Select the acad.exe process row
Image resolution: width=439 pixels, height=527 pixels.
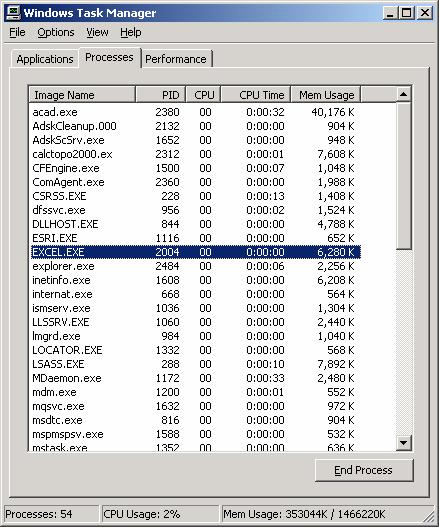click(196, 112)
